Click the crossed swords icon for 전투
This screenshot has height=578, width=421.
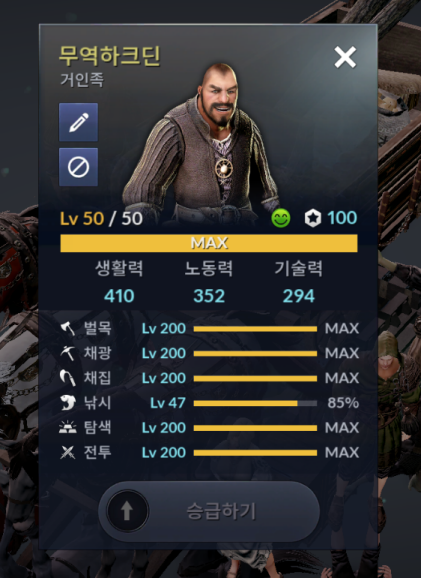click(67, 452)
